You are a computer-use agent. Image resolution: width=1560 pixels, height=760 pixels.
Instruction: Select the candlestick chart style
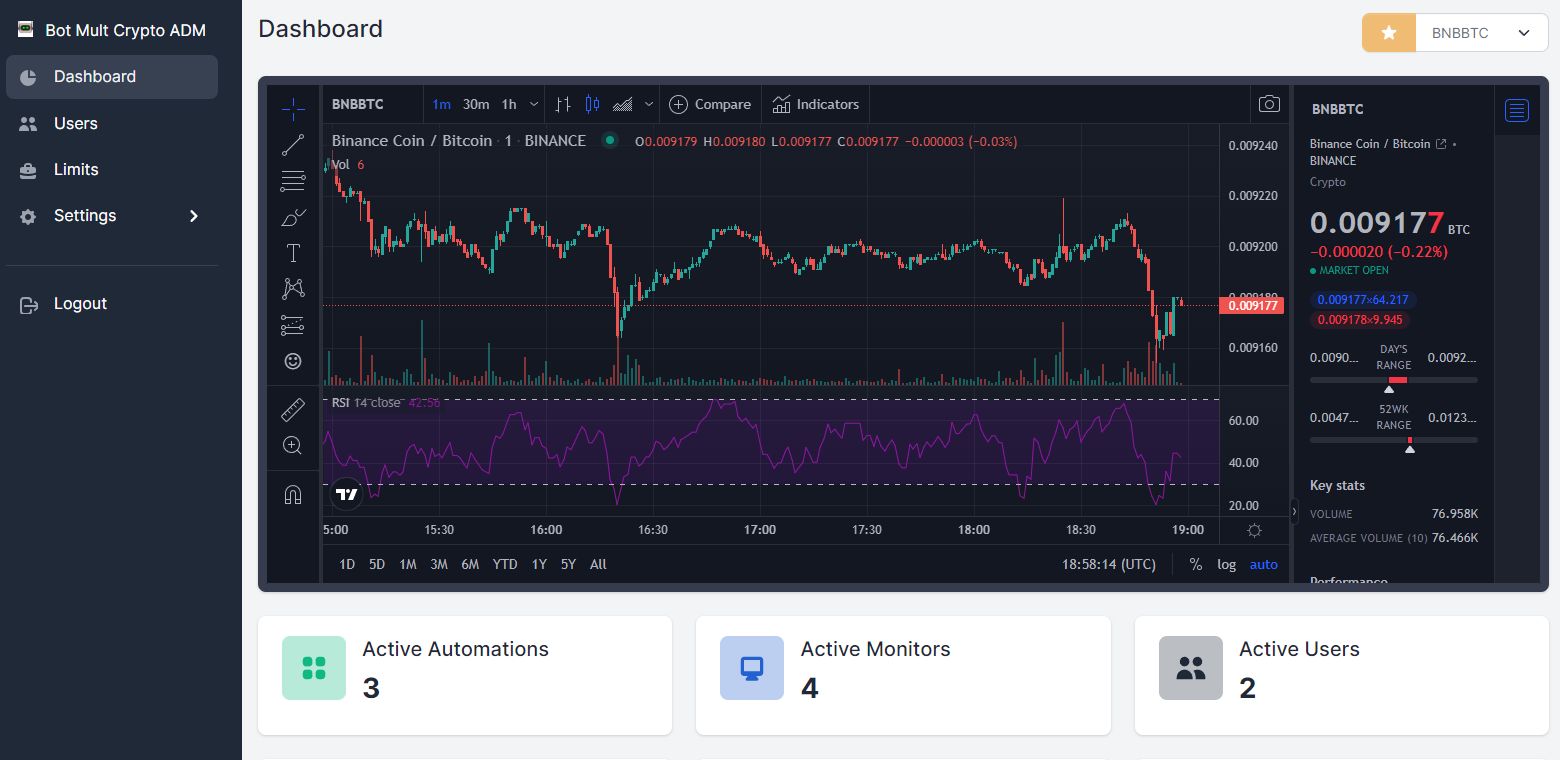592,104
